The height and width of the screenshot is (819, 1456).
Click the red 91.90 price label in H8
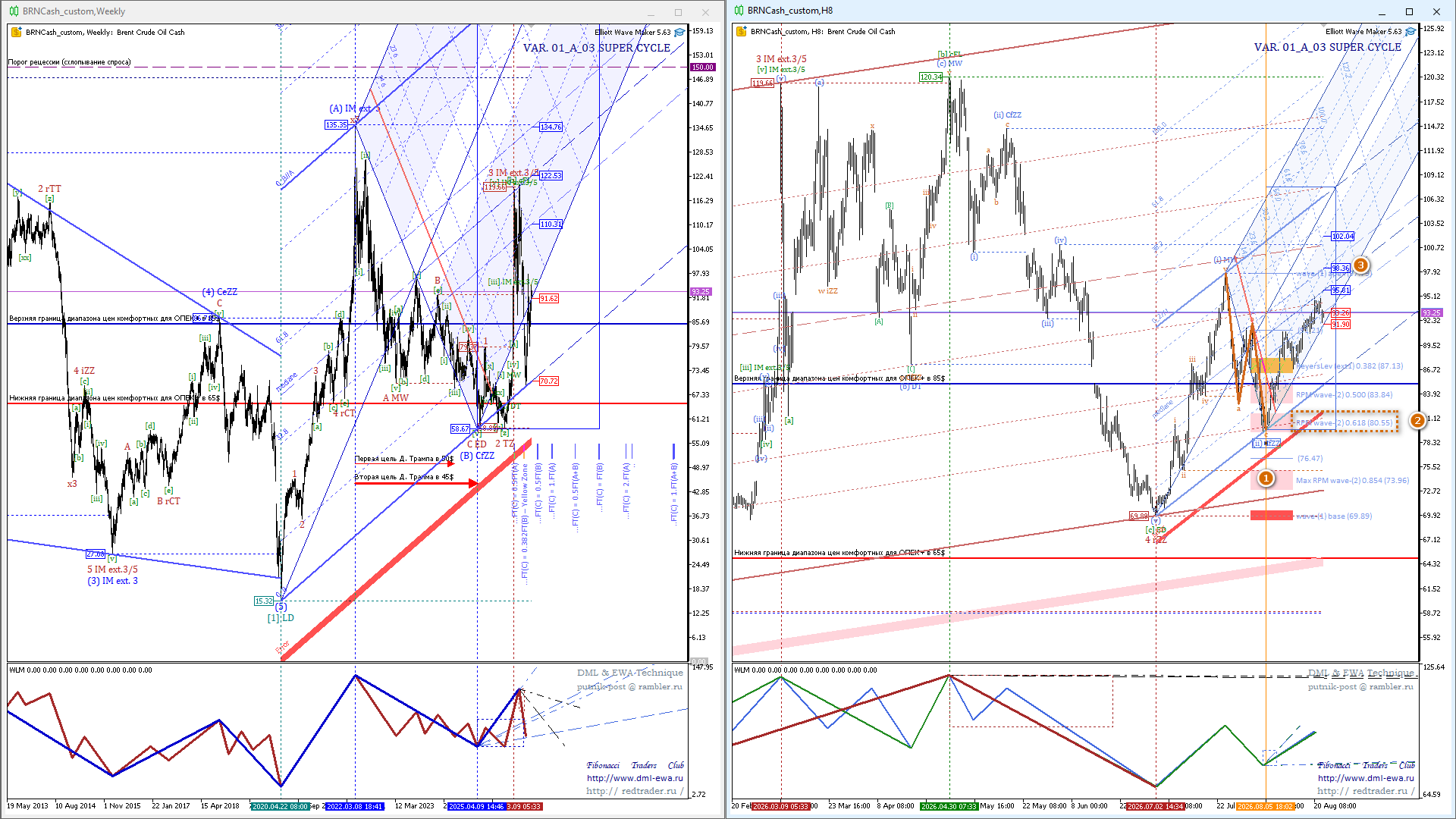coord(1341,325)
